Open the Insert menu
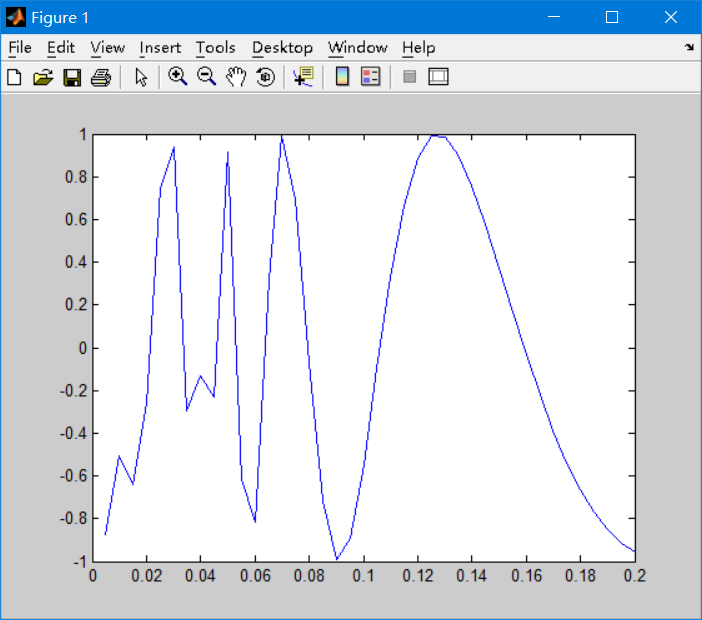Image resolution: width=702 pixels, height=620 pixels. pyautogui.click(x=160, y=47)
